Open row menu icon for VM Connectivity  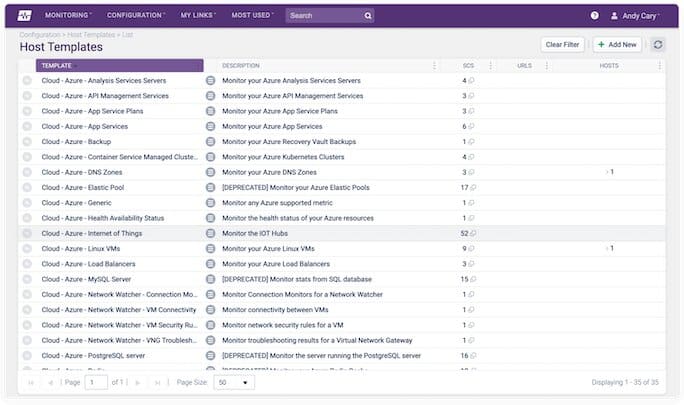coord(210,309)
